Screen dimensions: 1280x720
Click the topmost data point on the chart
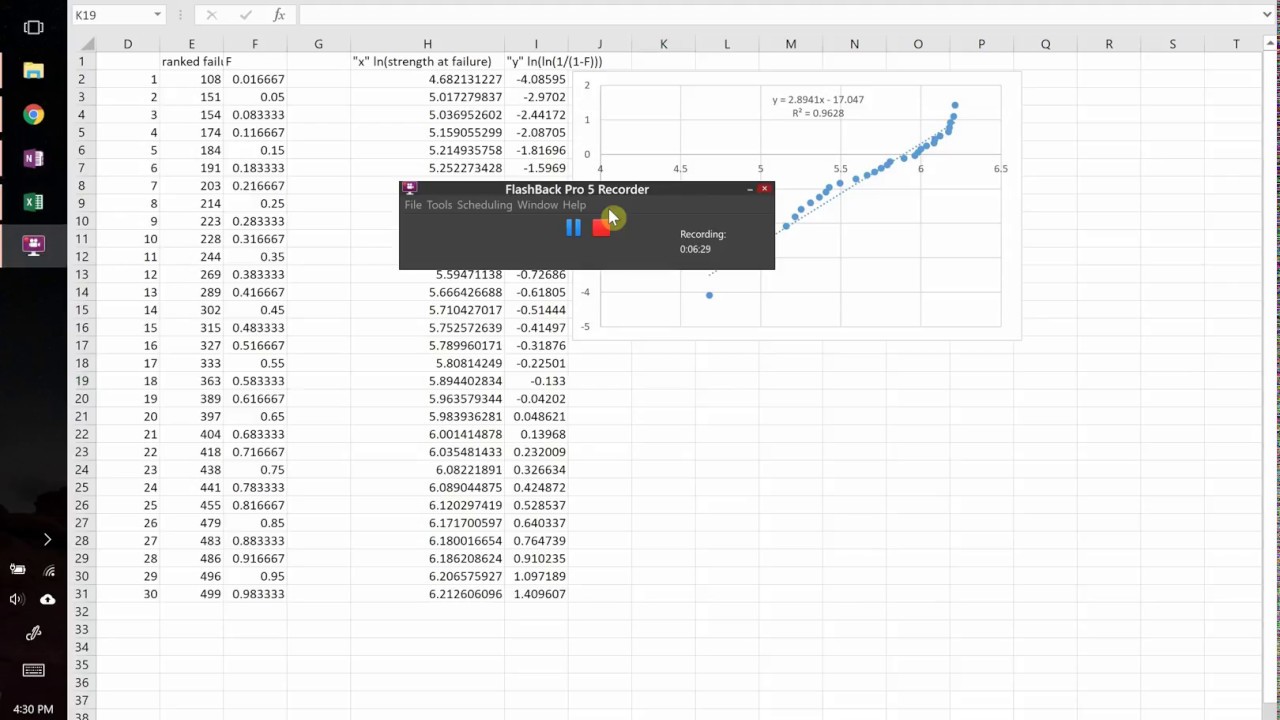coord(955,105)
